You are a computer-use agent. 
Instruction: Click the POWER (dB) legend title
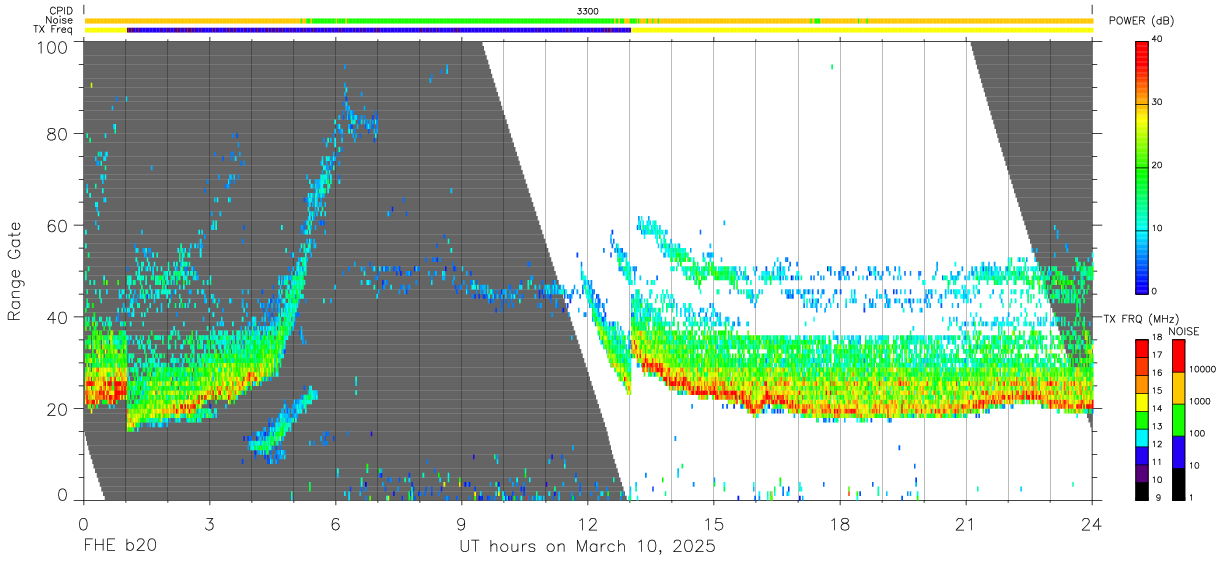click(x=1142, y=21)
